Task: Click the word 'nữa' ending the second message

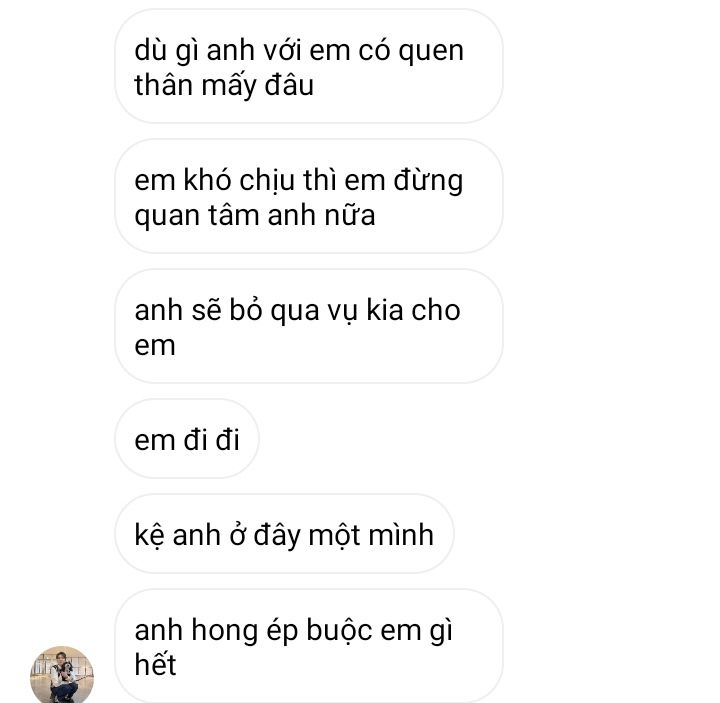Action: 350,215
